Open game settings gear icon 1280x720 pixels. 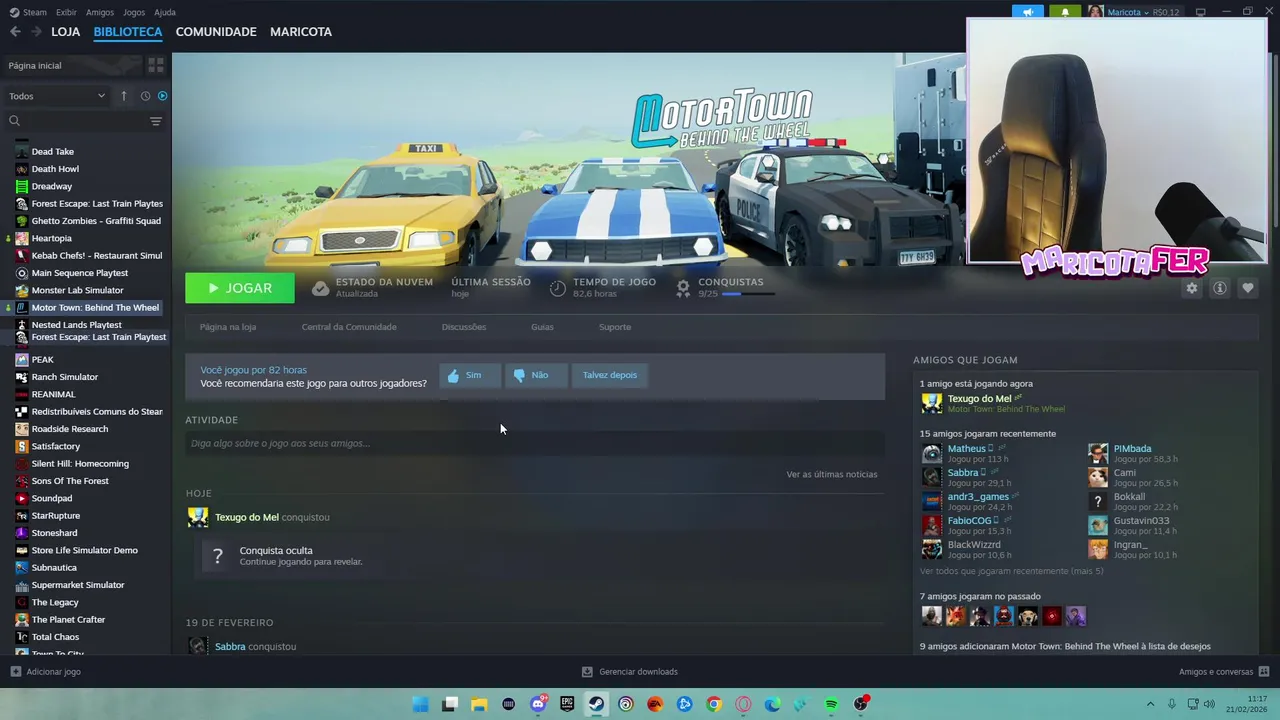point(1191,288)
